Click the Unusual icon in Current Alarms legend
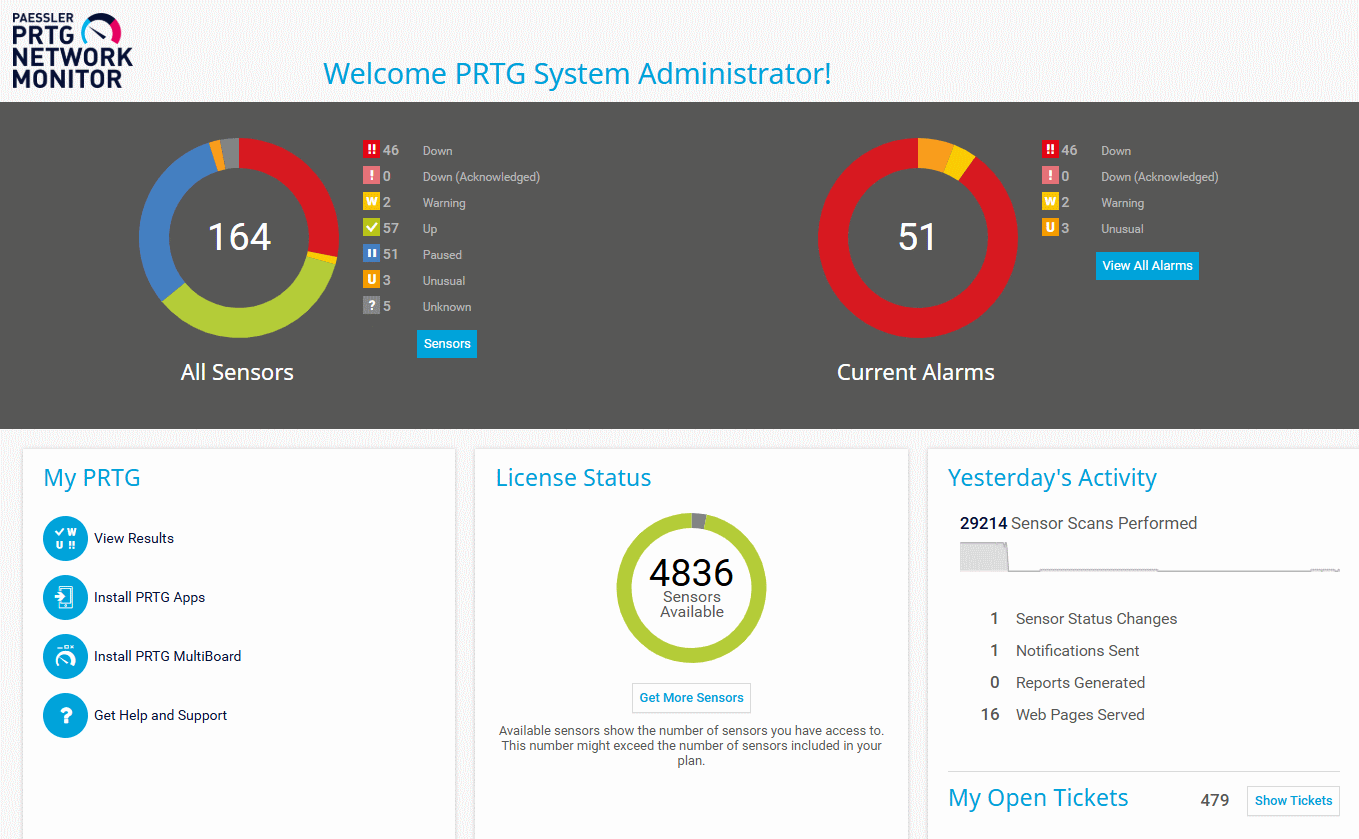 click(x=1050, y=228)
